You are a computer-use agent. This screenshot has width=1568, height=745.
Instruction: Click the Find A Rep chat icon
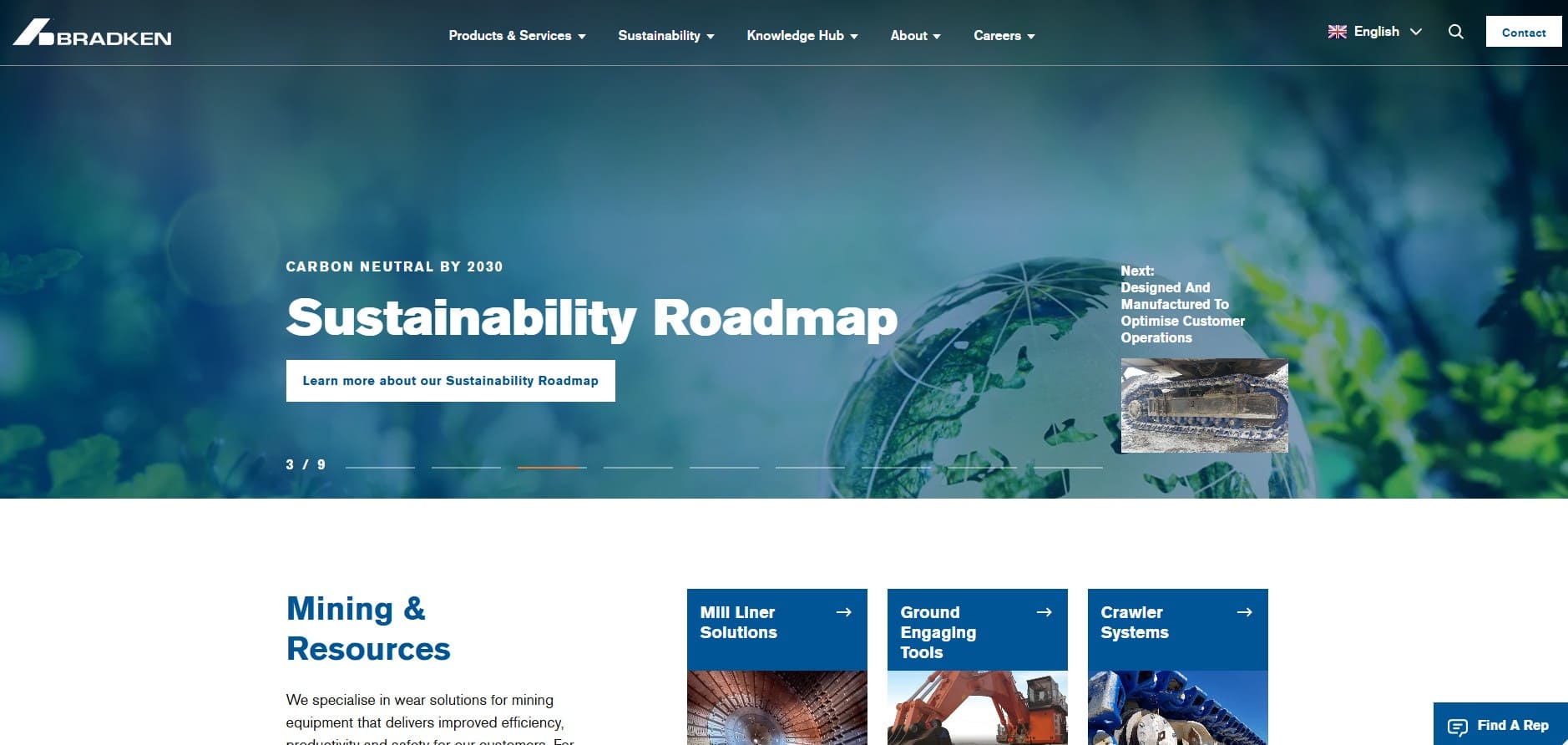click(x=1458, y=727)
